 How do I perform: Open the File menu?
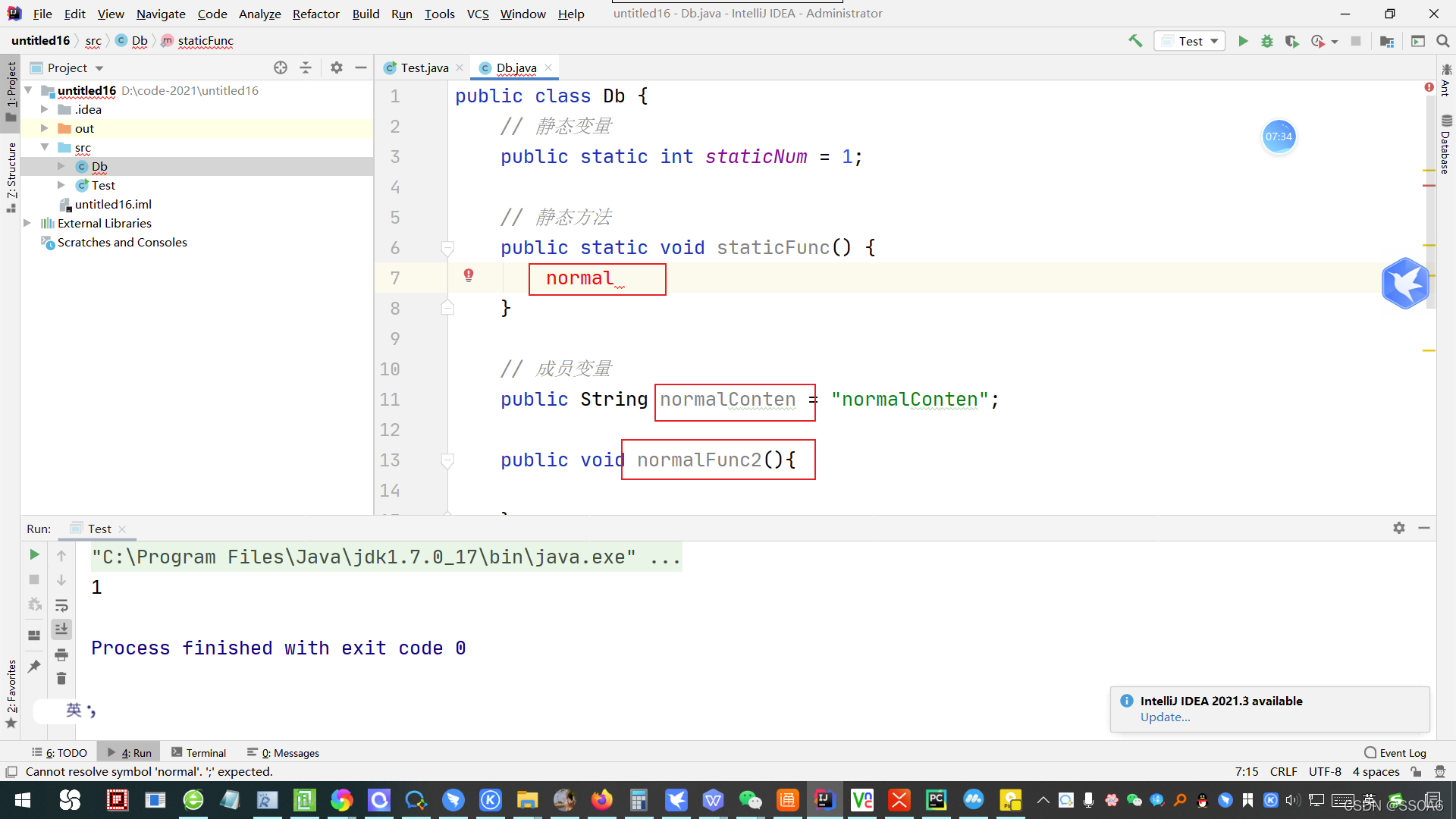[42, 14]
